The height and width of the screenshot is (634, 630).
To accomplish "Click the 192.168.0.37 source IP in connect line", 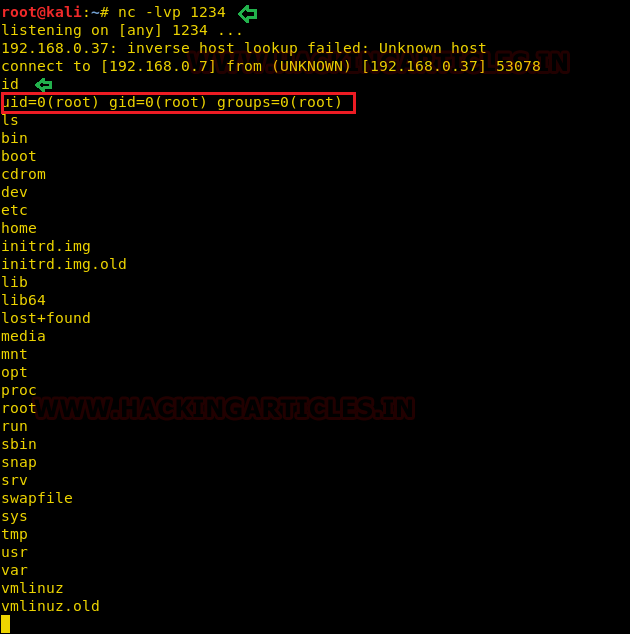I will (423, 66).
